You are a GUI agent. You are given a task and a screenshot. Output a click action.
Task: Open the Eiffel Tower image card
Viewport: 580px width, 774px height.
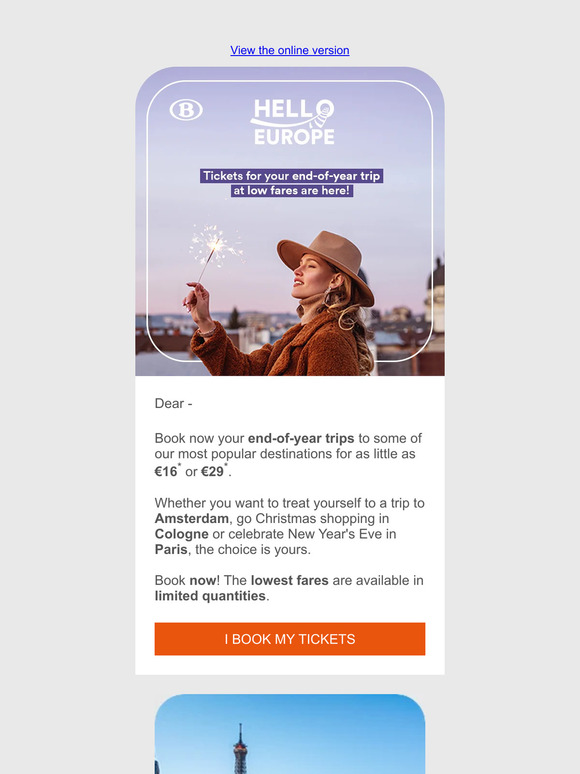(290, 734)
